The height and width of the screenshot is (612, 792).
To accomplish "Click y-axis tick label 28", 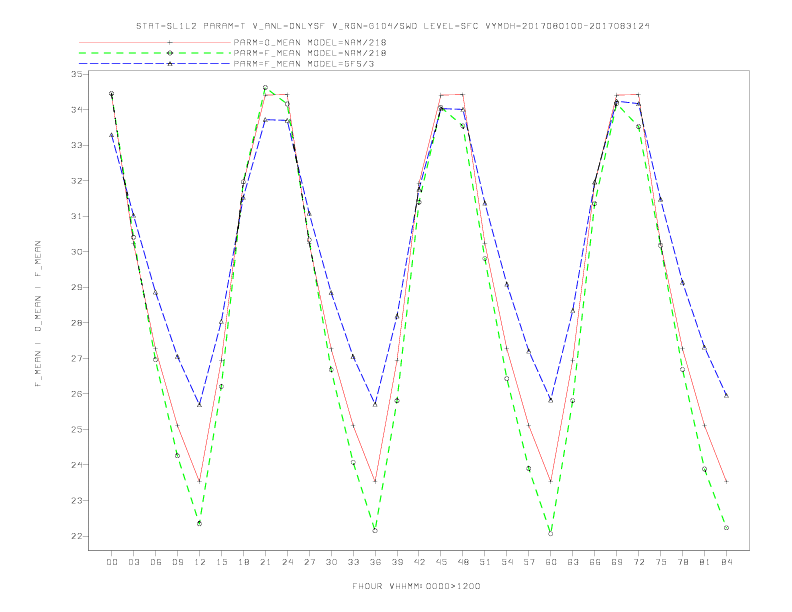I will (76, 323).
